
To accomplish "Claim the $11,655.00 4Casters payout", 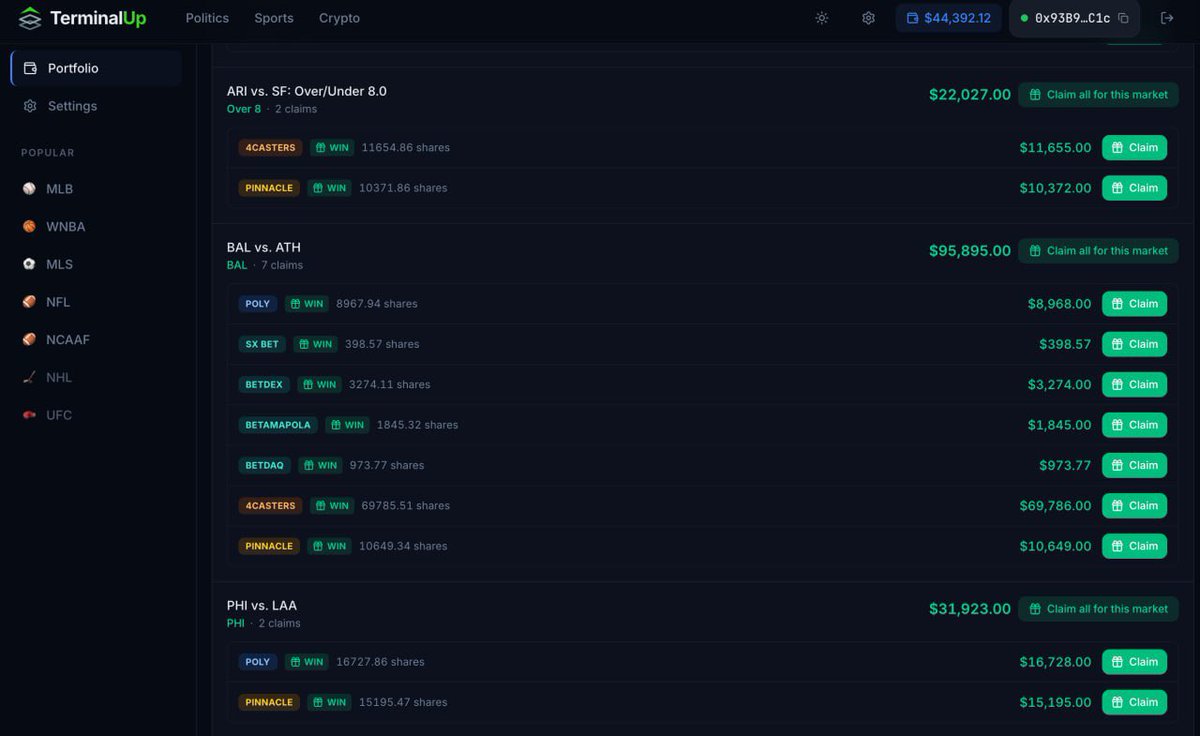I will [x=1134, y=147].
